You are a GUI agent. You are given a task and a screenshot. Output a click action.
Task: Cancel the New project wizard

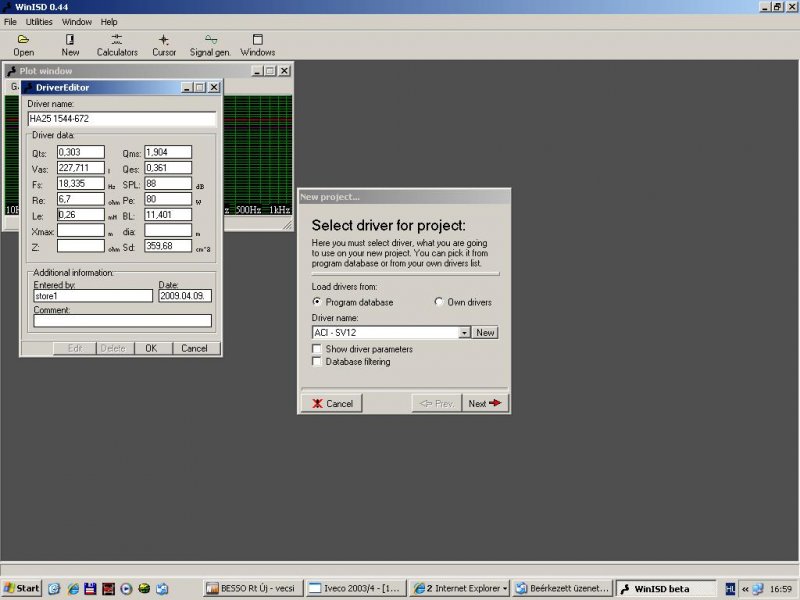(x=332, y=404)
